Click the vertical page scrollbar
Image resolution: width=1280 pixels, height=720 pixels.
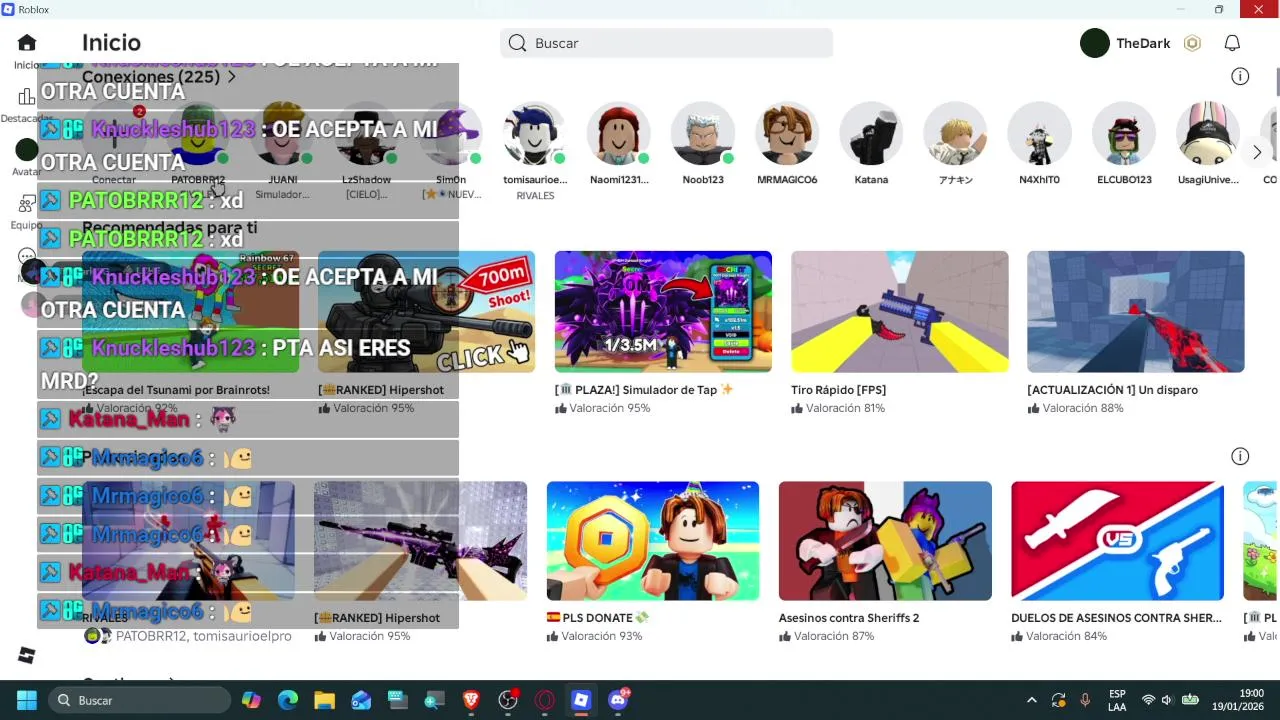(x=1277, y=80)
